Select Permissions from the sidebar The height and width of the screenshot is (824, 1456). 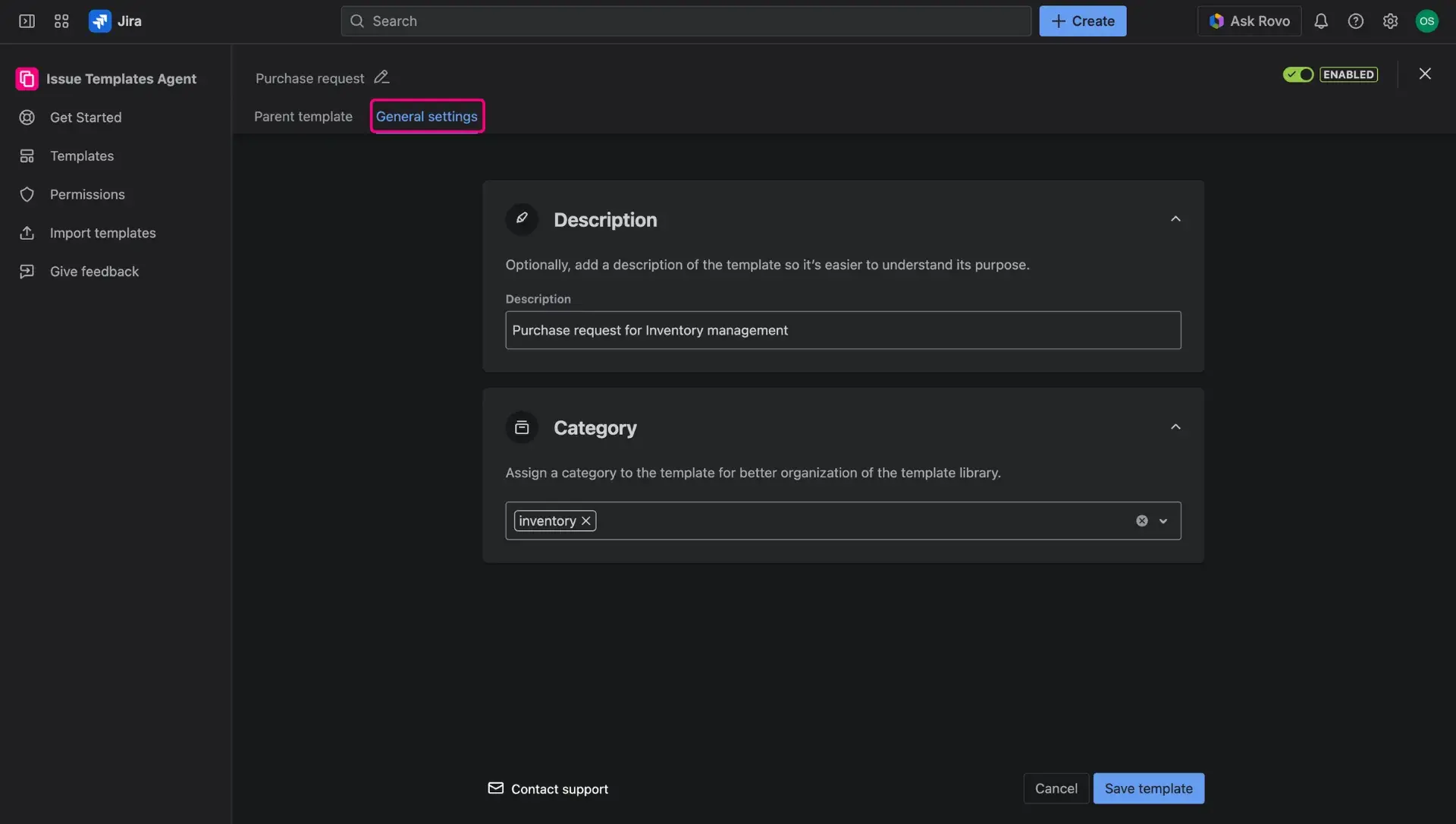(87, 194)
